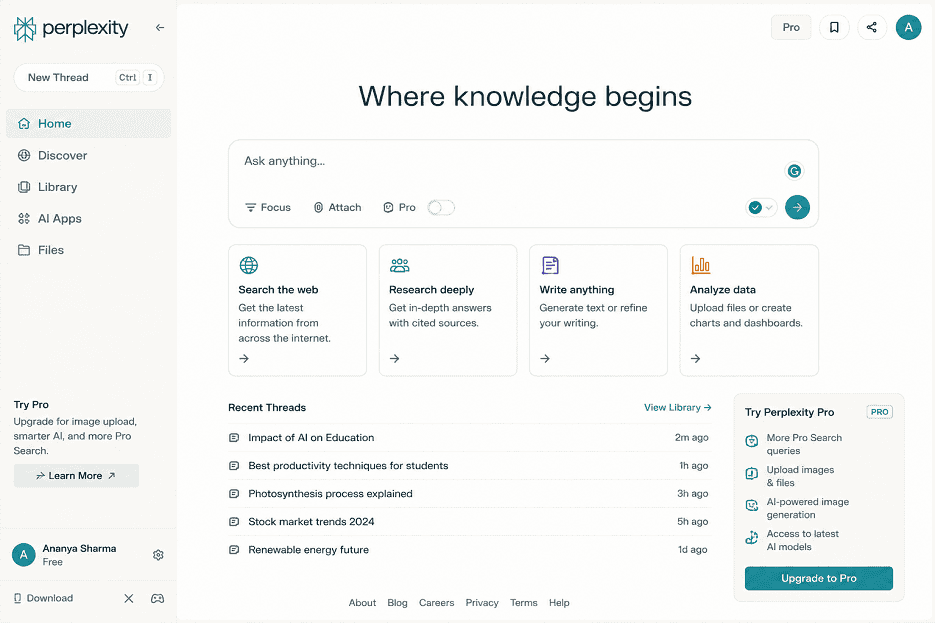Click the PRO badge in Try Perplexity Pro
935x623 pixels.
(879, 412)
